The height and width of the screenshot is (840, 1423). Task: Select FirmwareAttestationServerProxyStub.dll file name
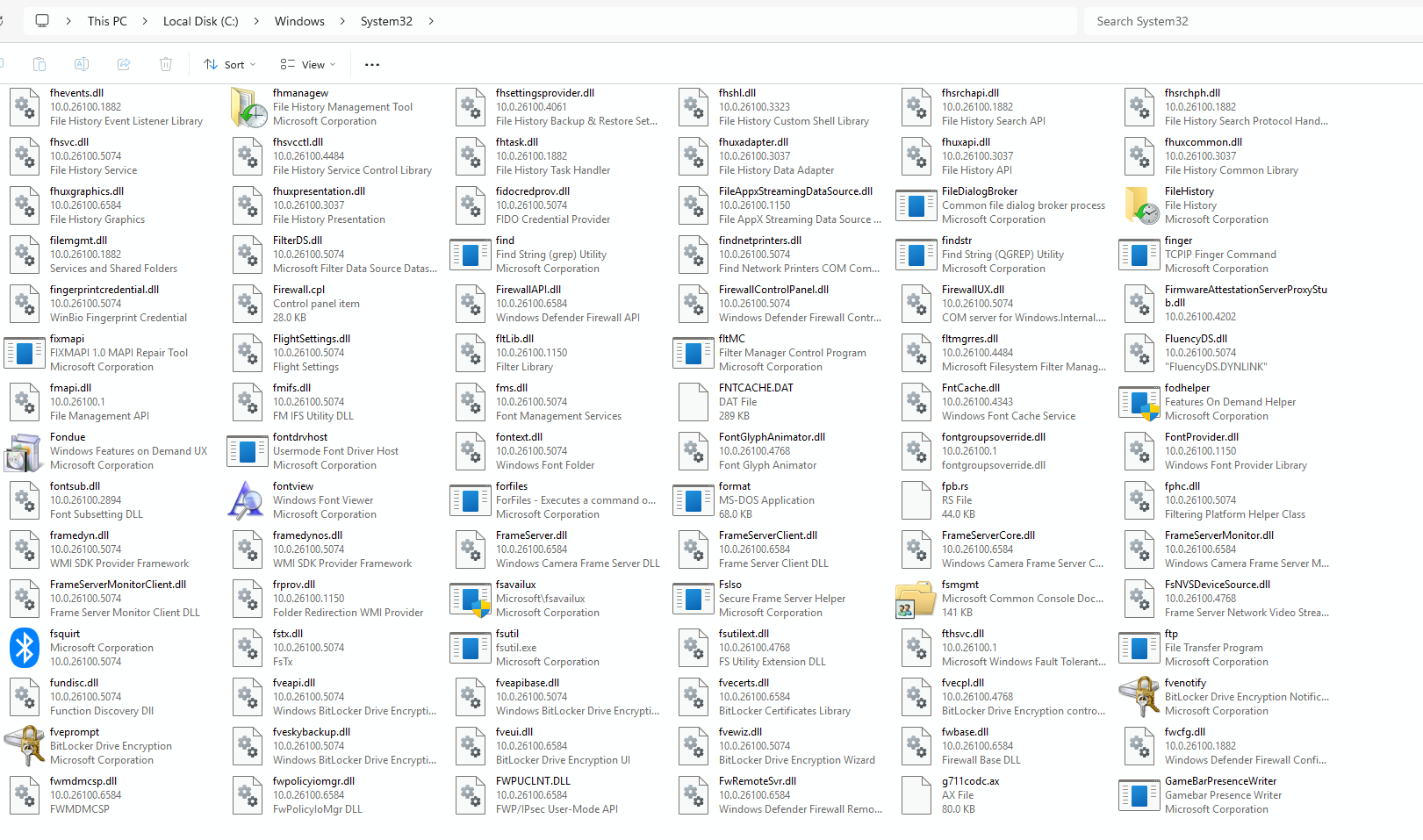tap(1246, 296)
